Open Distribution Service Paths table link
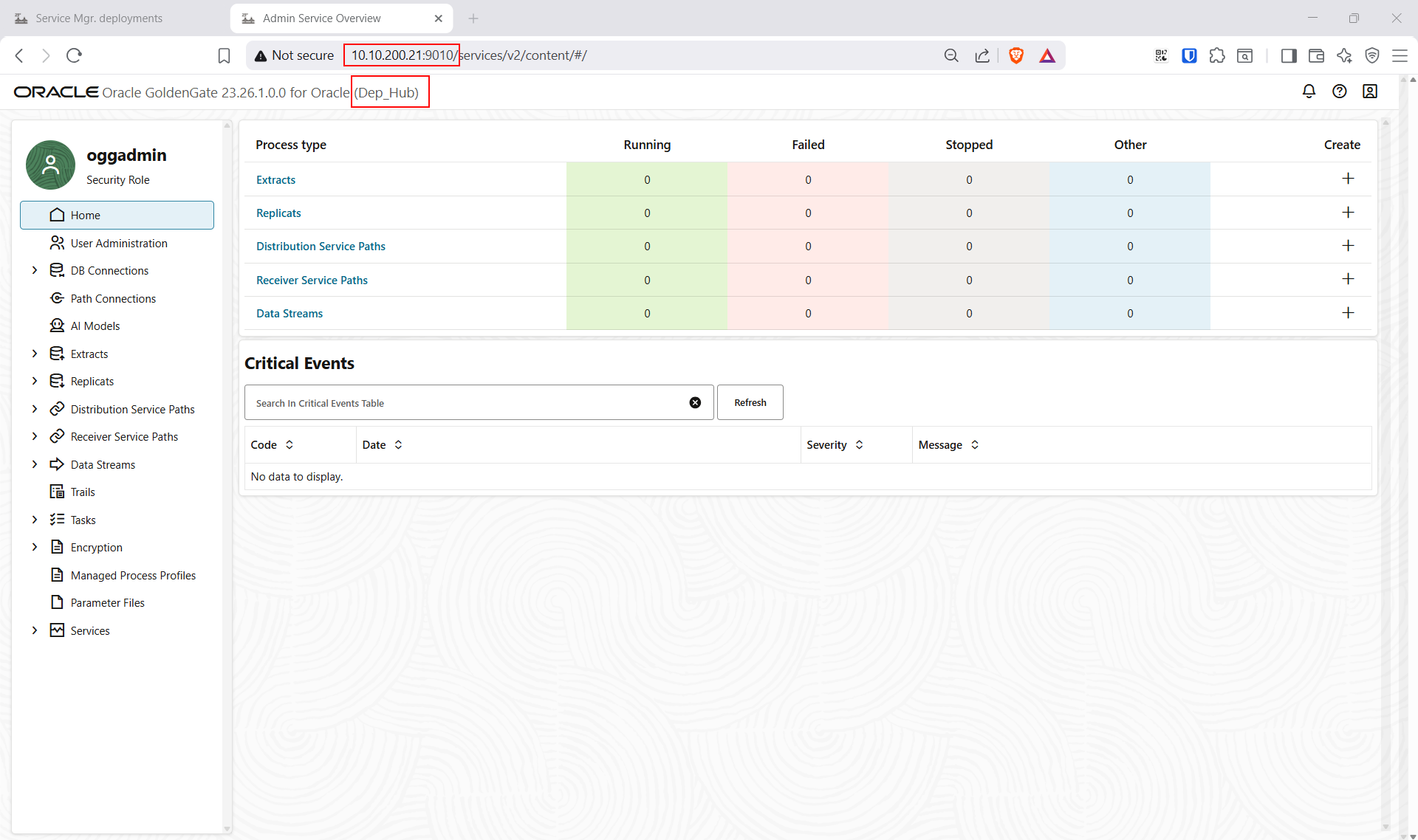1418x840 pixels. pyautogui.click(x=321, y=246)
